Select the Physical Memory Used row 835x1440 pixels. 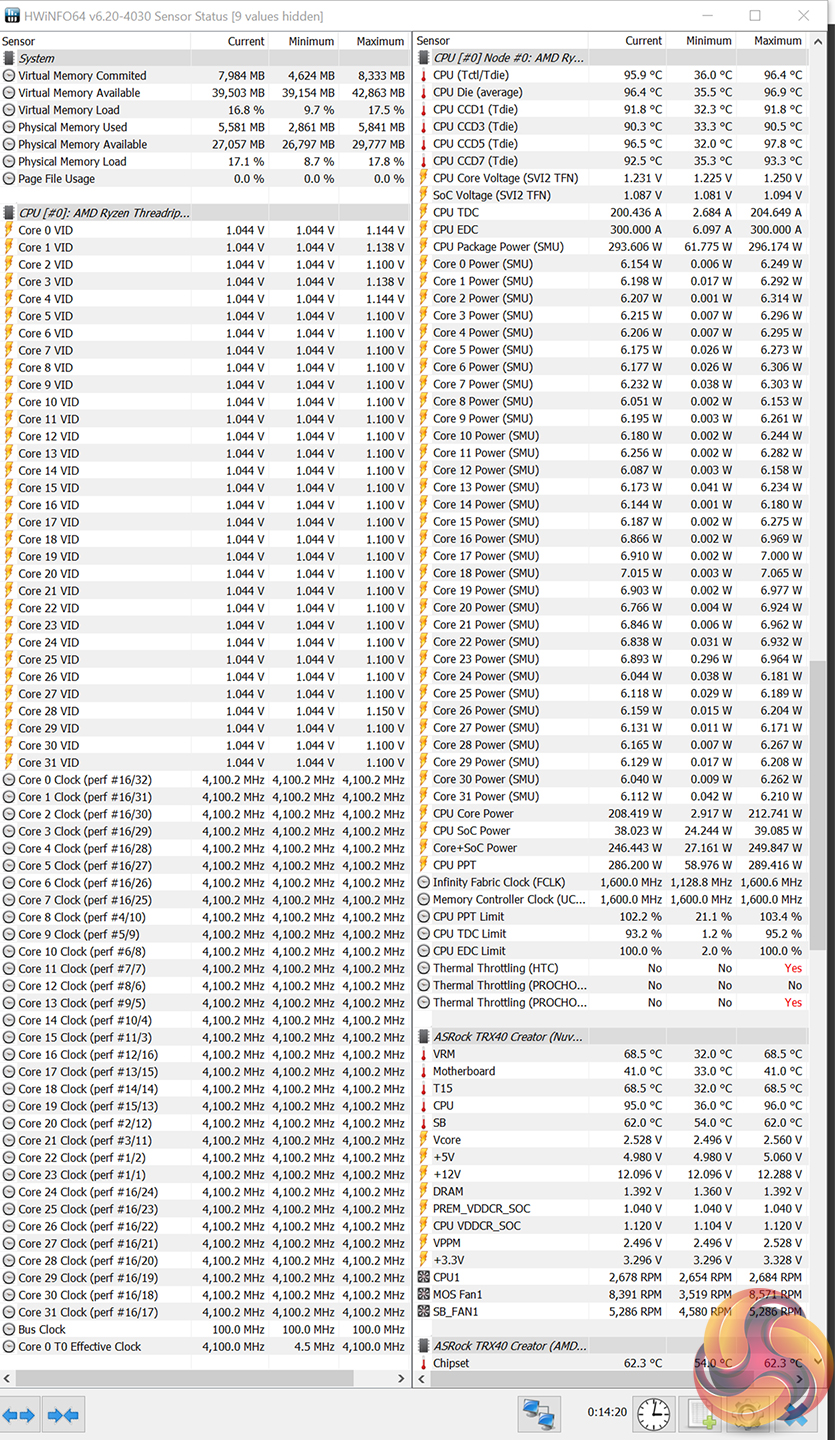(x=204, y=127)
